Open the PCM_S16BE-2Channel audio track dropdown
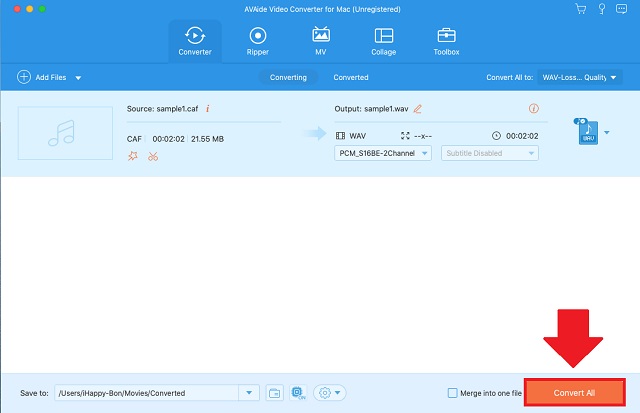Screen dimensions: 640x413 coord(383,153)
